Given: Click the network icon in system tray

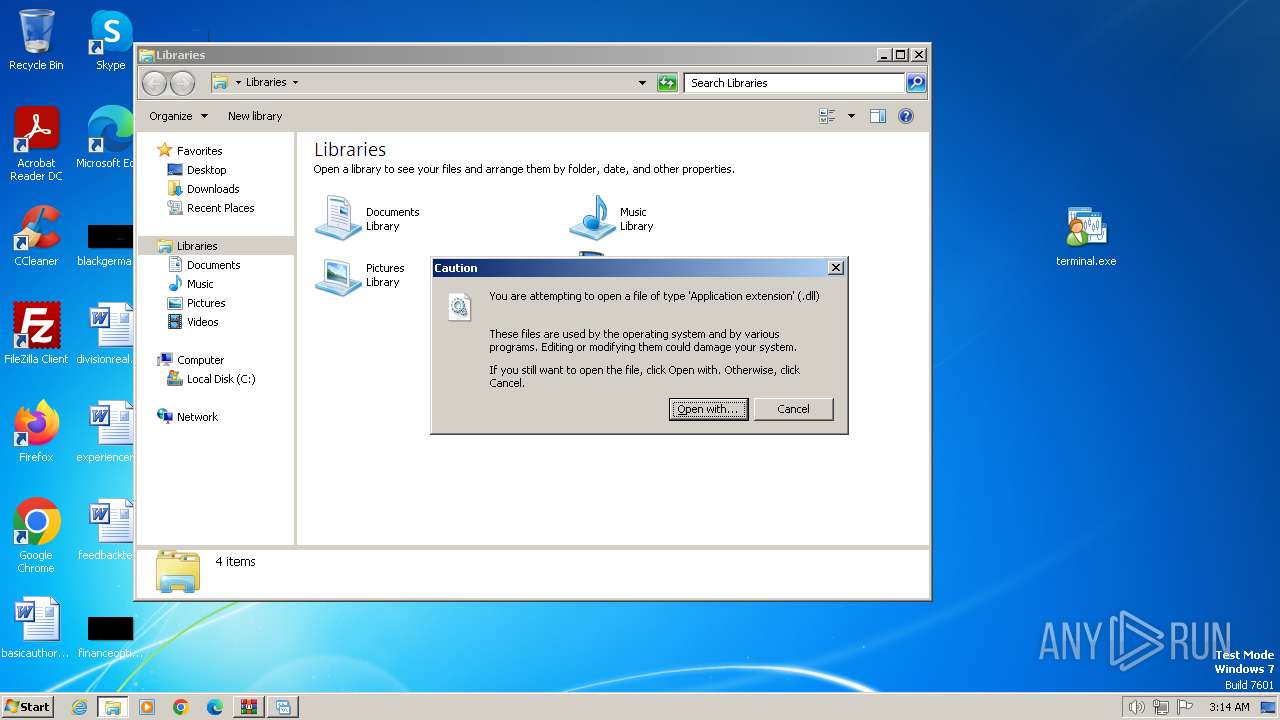Looking at the screenshot, I should 1161,707.
